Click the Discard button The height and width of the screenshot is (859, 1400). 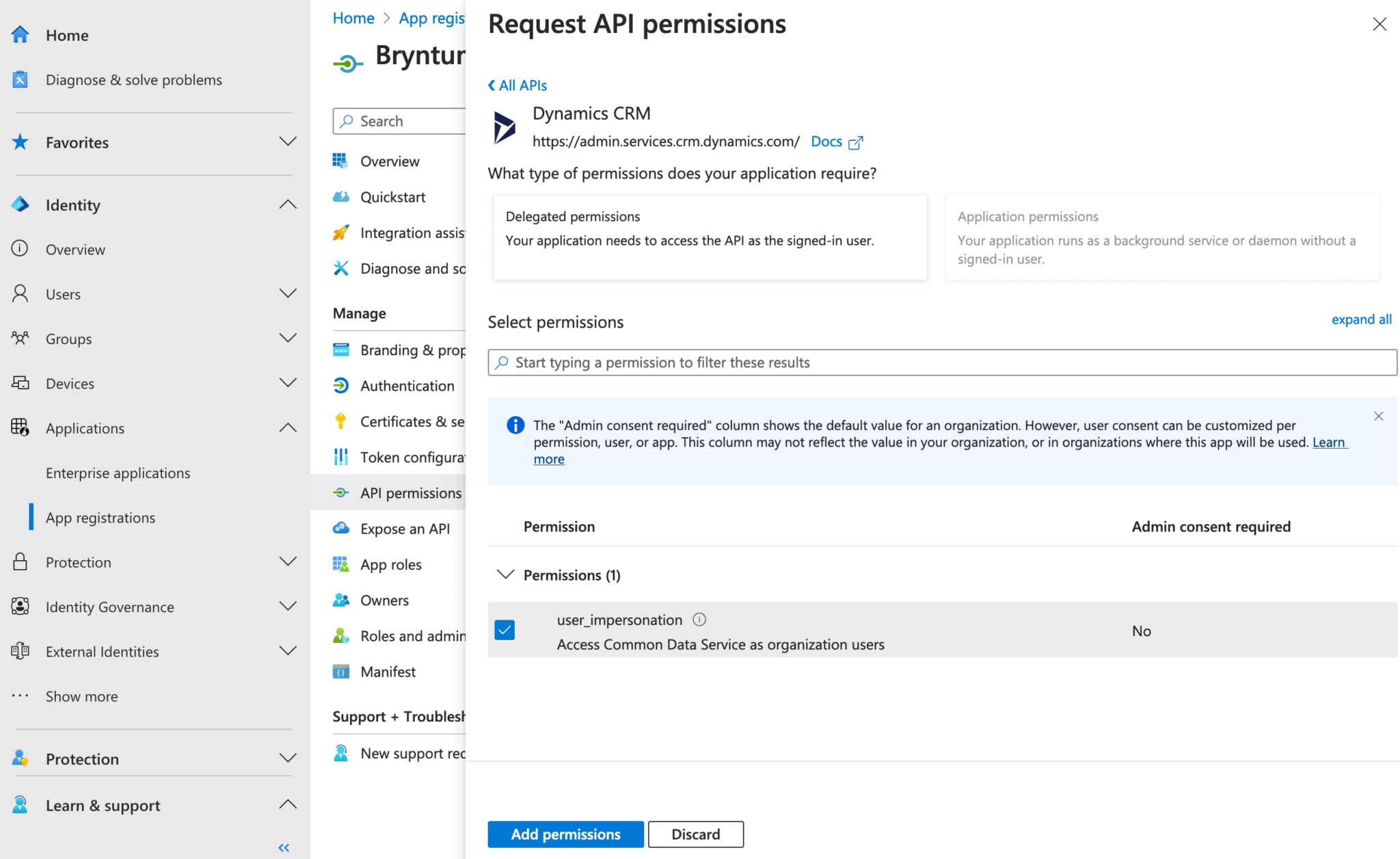pos(695,834)
